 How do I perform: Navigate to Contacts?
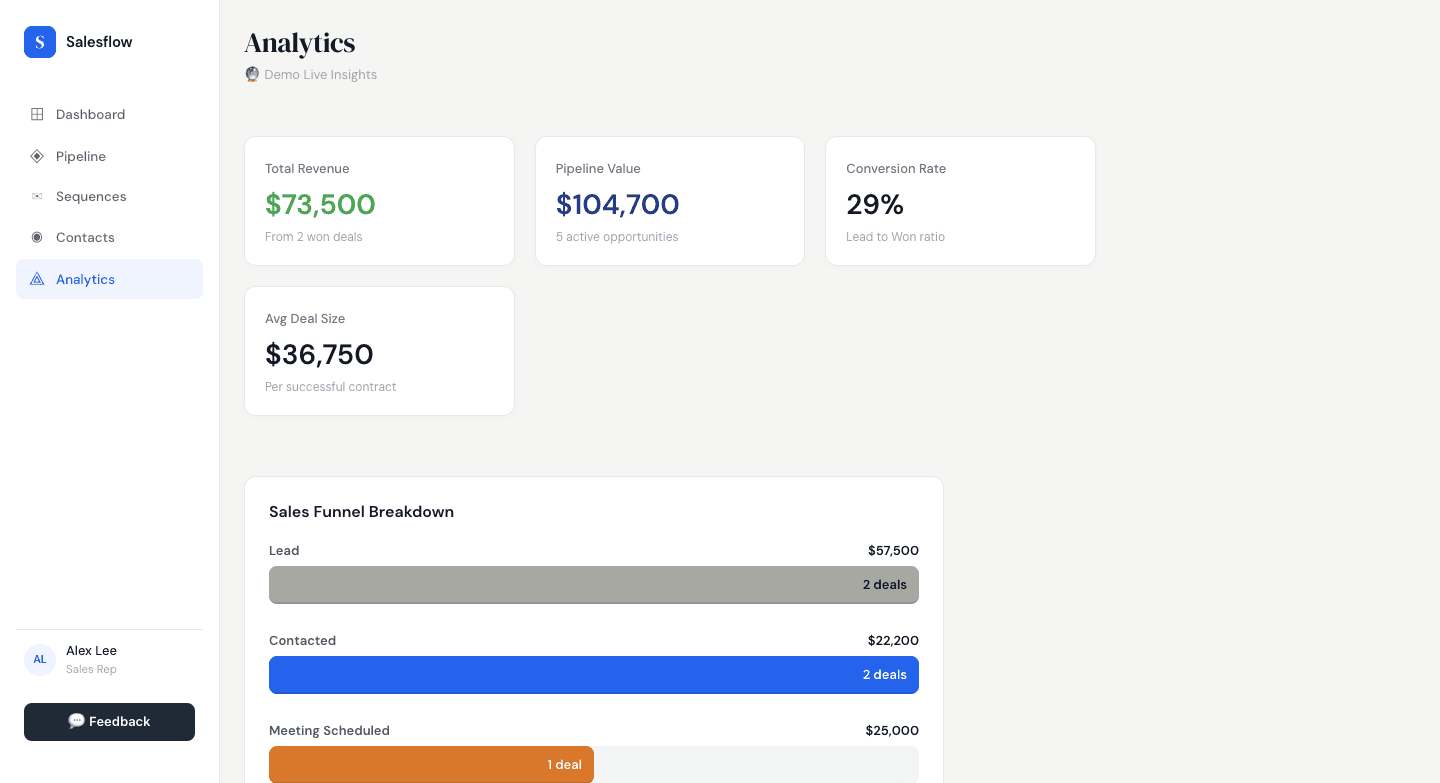[x=109, y=237]
